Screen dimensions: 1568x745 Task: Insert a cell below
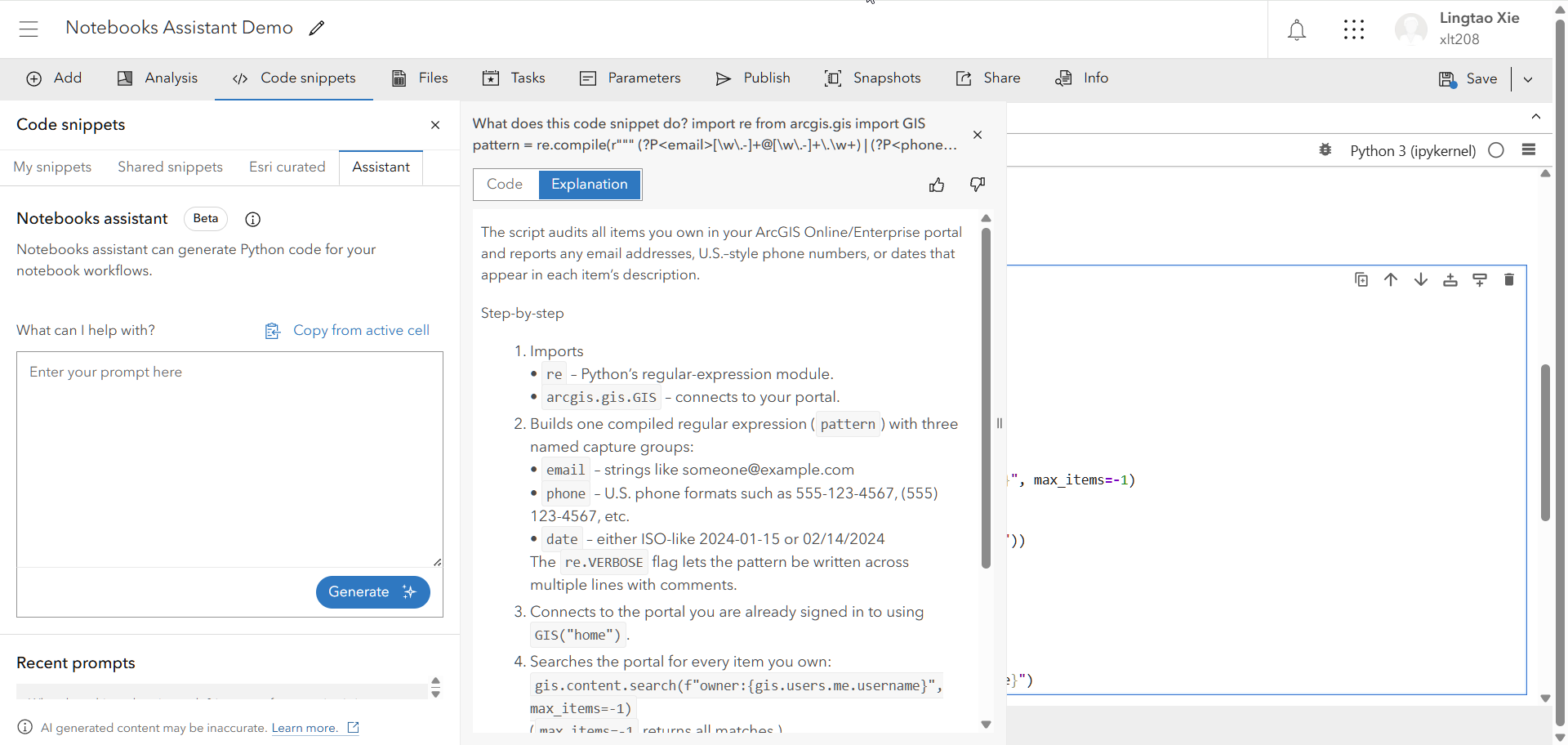tap(1480, 279)
